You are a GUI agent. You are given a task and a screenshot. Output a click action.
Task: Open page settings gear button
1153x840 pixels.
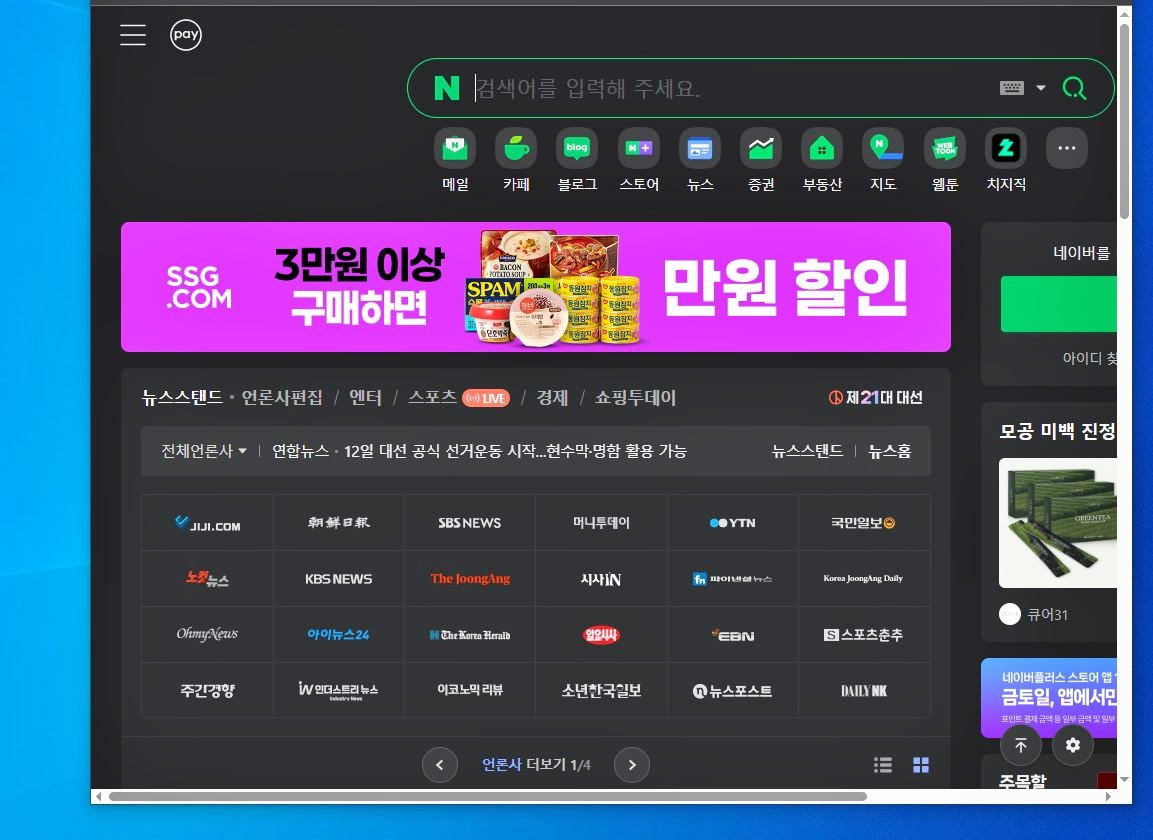(x=1073, y=745)
